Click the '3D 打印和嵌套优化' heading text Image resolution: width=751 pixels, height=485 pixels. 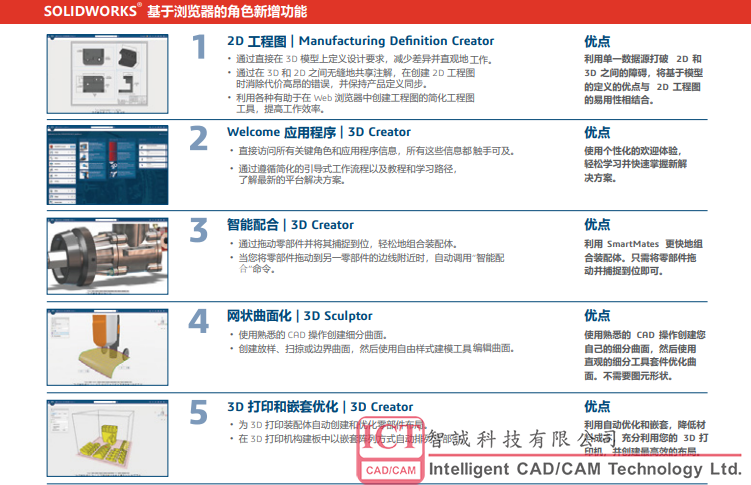(x=282, y=407)
